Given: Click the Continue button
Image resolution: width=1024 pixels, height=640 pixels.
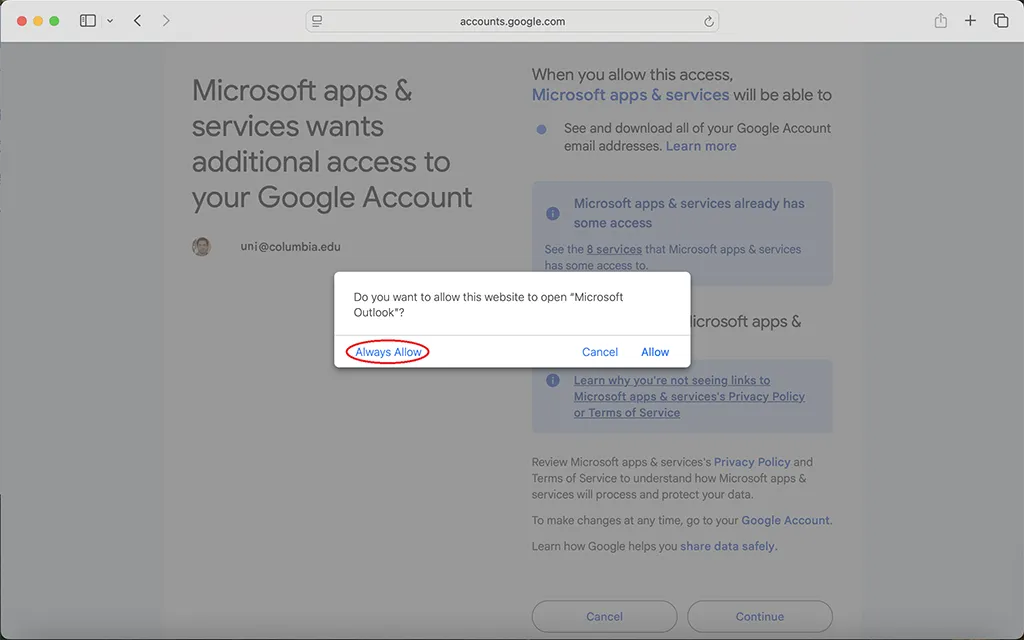Looking at the screenshot, I should 760,616.
